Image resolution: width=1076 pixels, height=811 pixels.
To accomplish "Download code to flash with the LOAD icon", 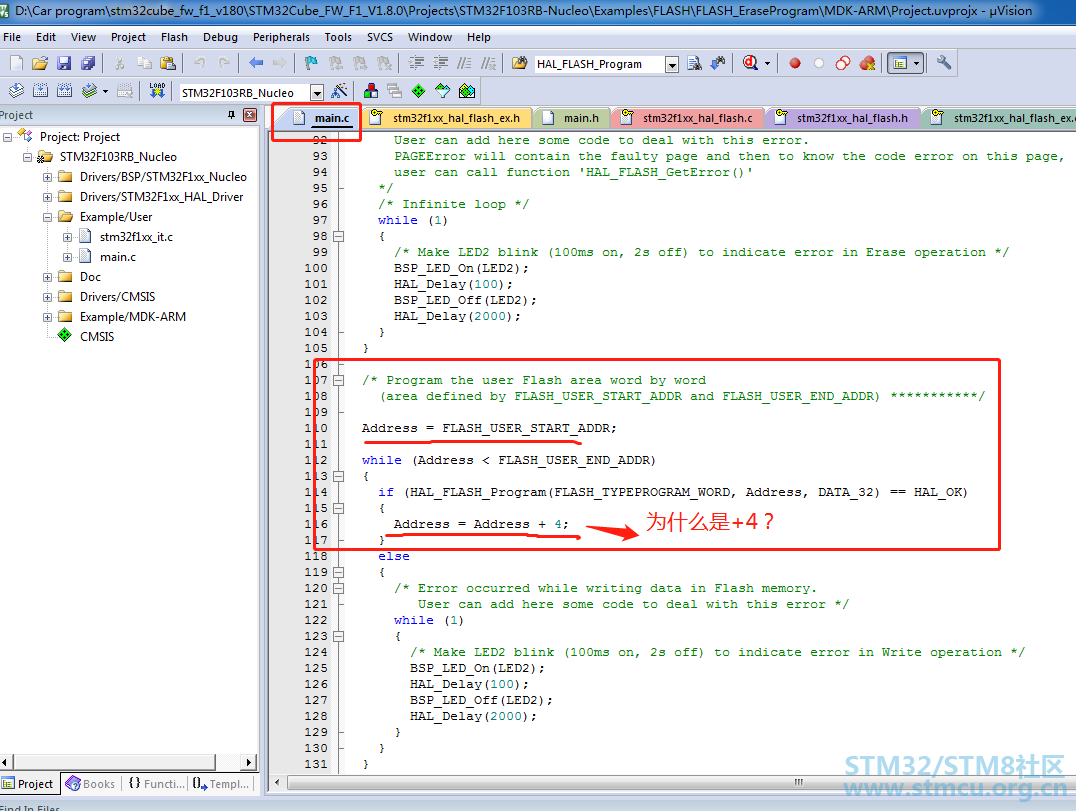I will click(157, 91).
